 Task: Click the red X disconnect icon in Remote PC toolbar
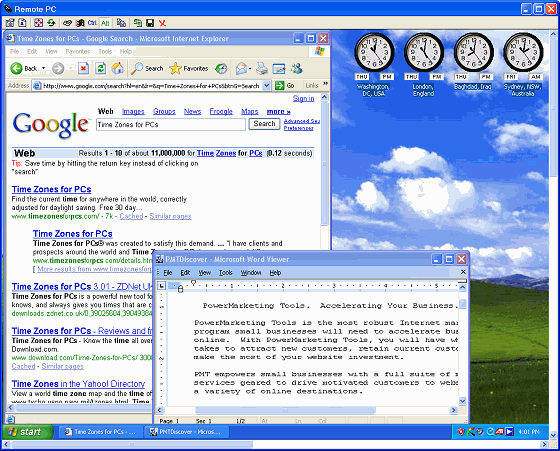point(162,23)
